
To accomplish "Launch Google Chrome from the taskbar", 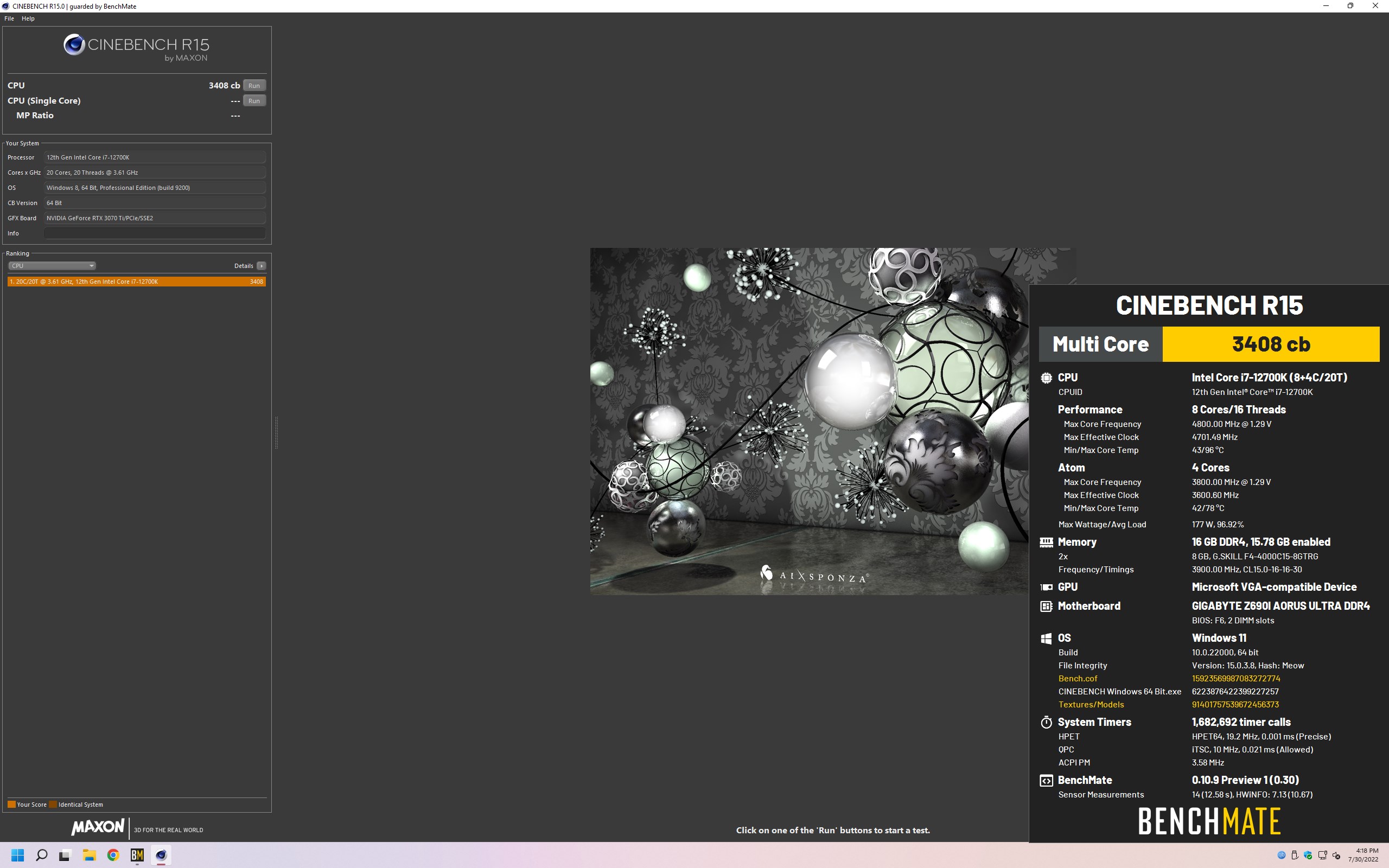I will (113, 856).
